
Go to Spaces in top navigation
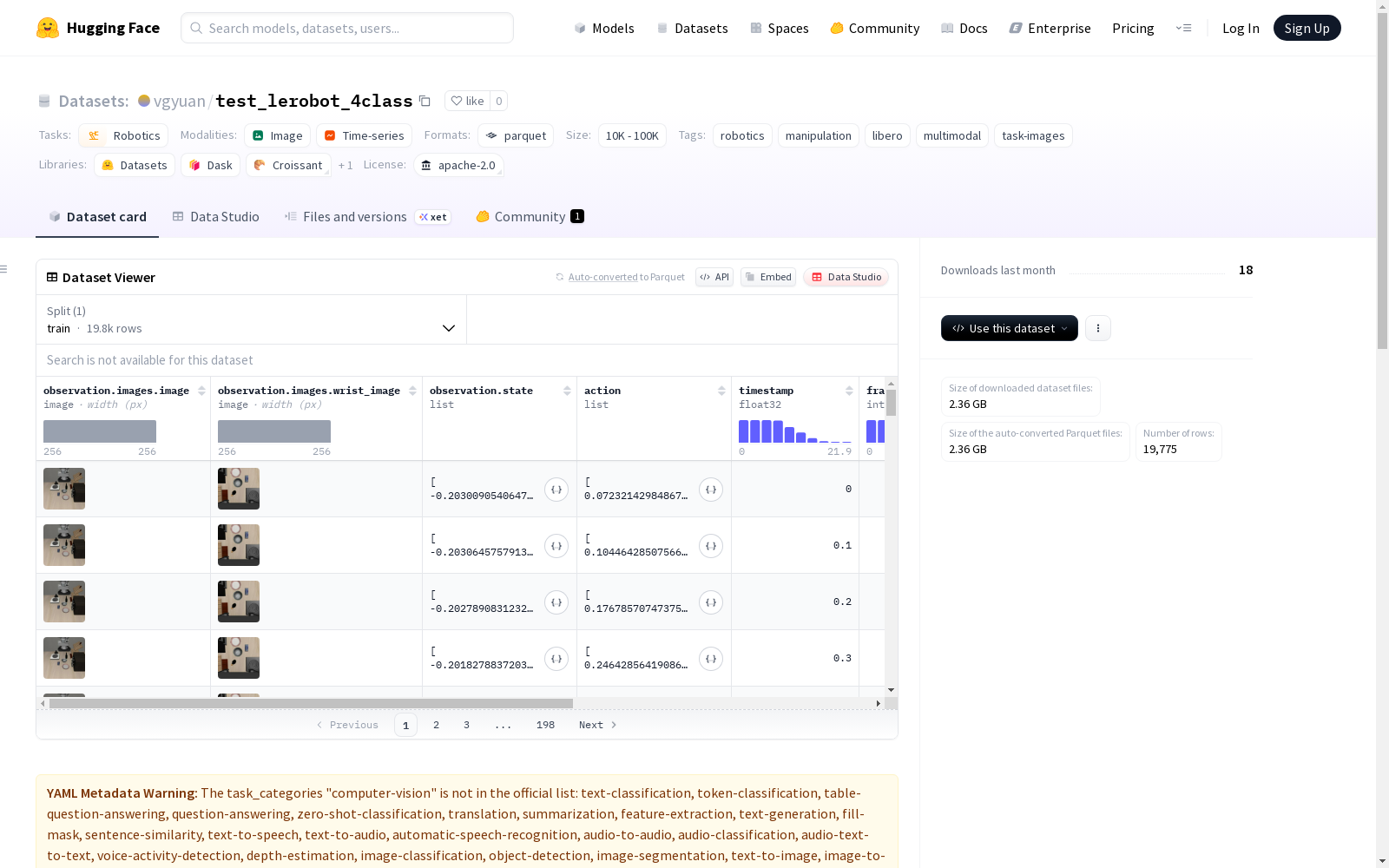tap(780, 28)
